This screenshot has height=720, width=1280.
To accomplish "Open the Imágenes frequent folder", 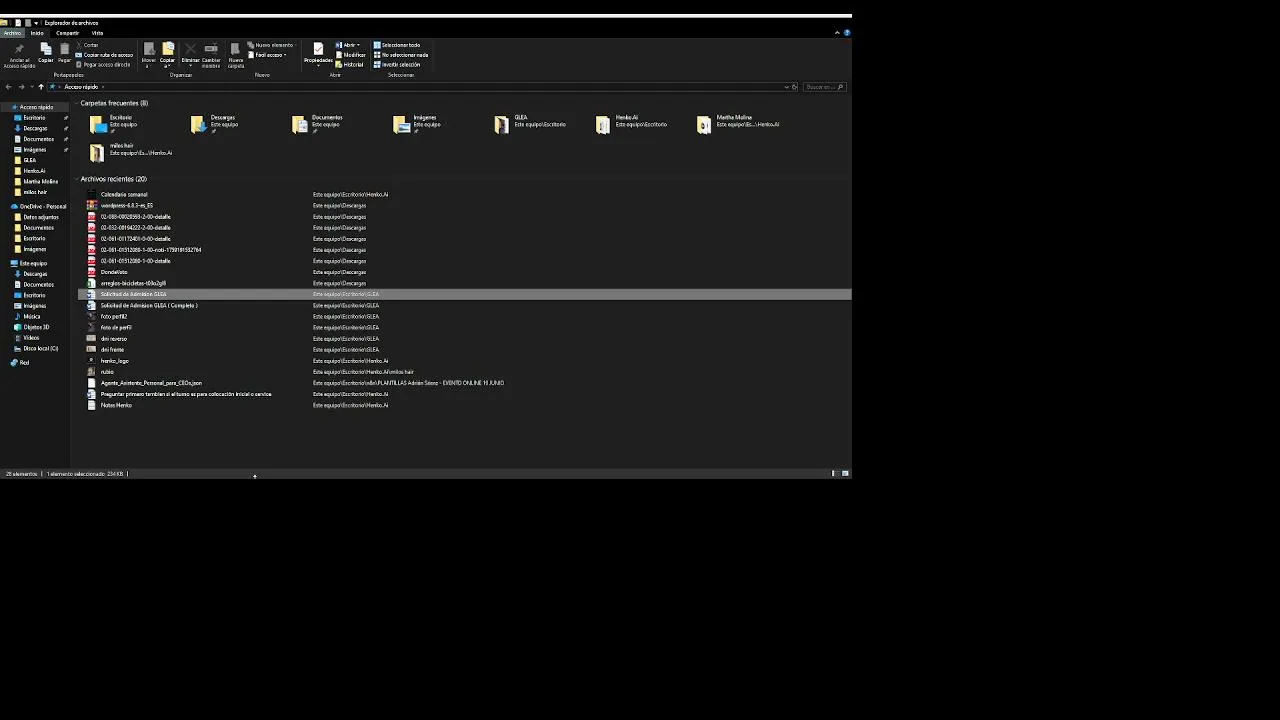I will [418, 123].
